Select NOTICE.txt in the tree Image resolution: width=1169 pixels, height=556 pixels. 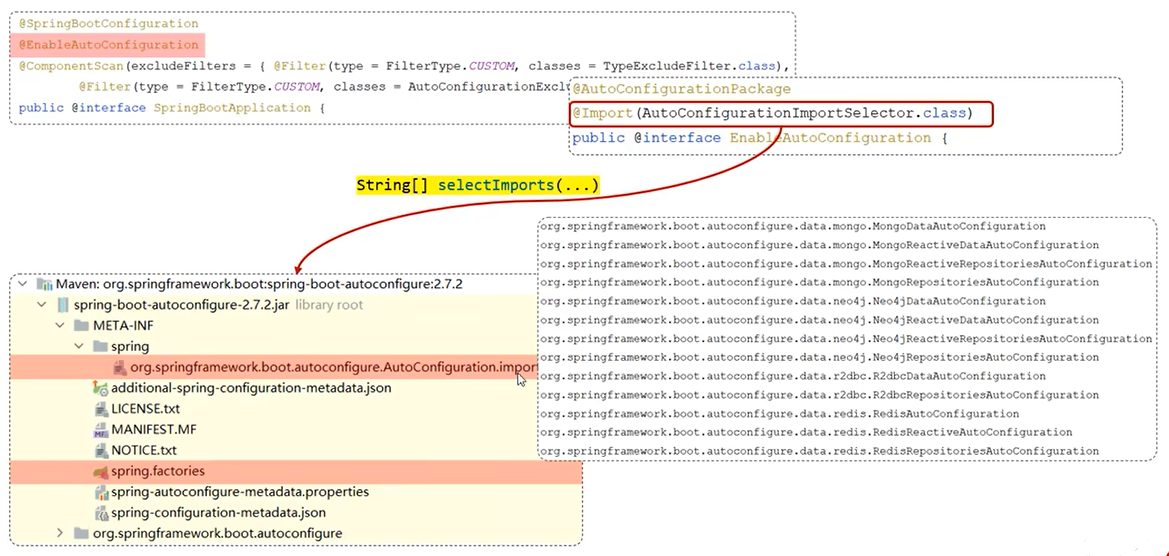pyautogui.click(x=144, y=450)
